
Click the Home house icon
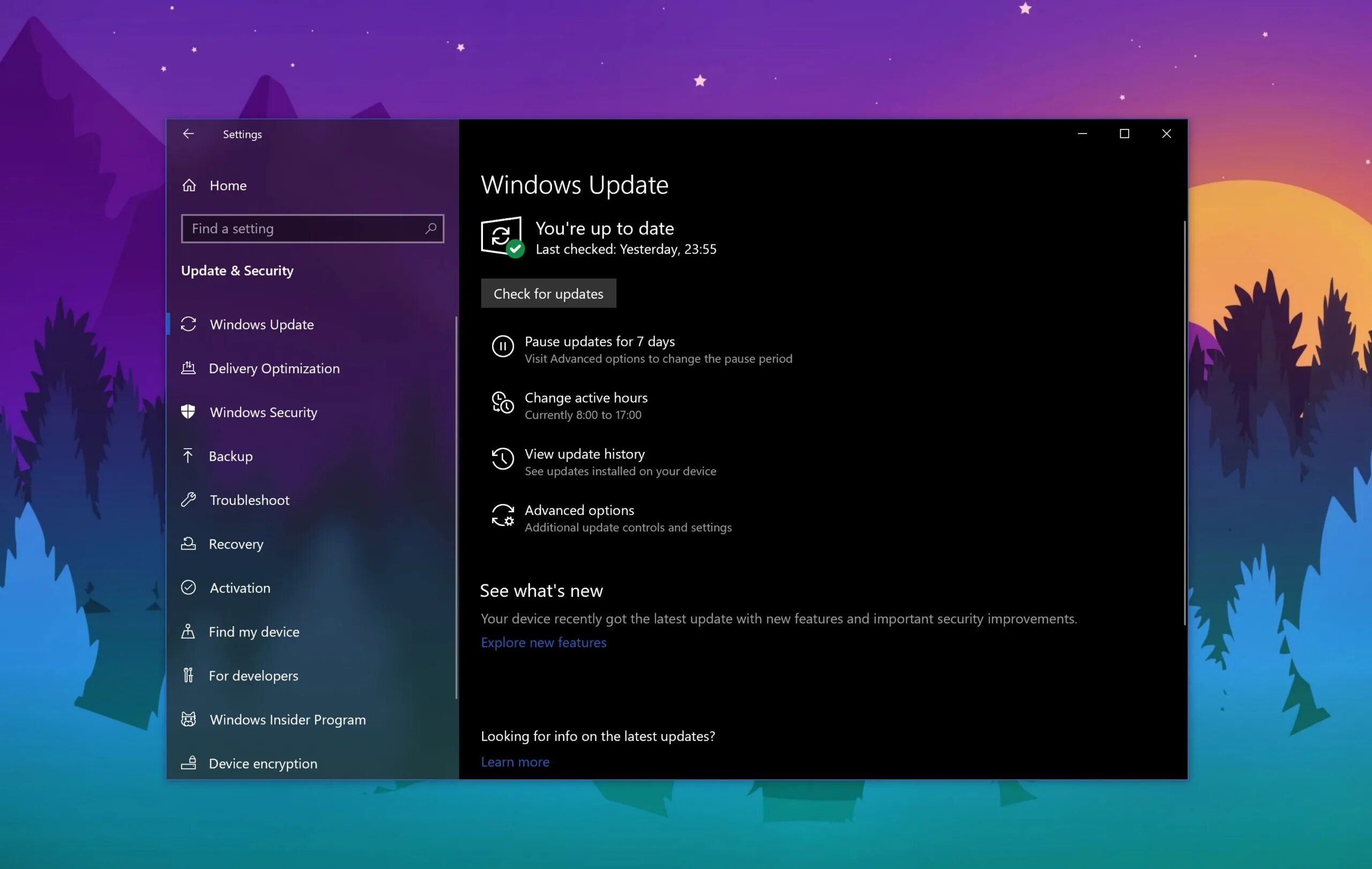point(189,185)
